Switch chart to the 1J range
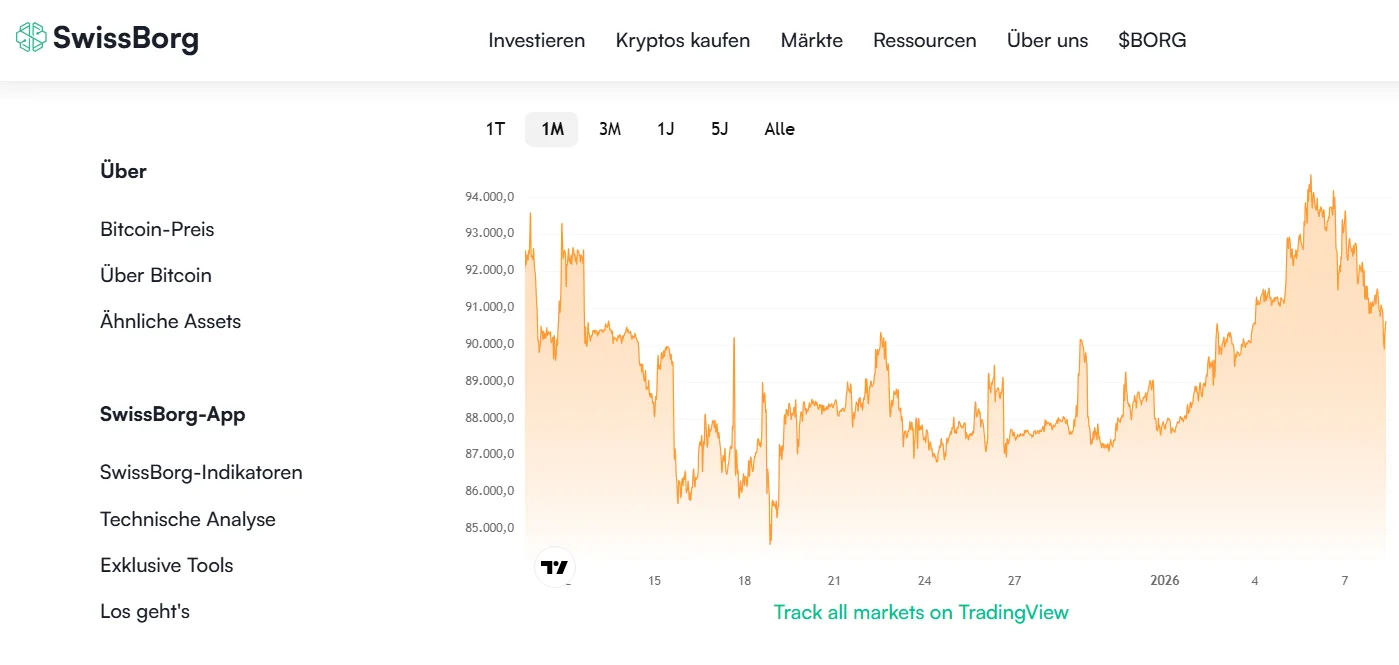This screenshot has height=665, width=1399. tap(666, 129)
